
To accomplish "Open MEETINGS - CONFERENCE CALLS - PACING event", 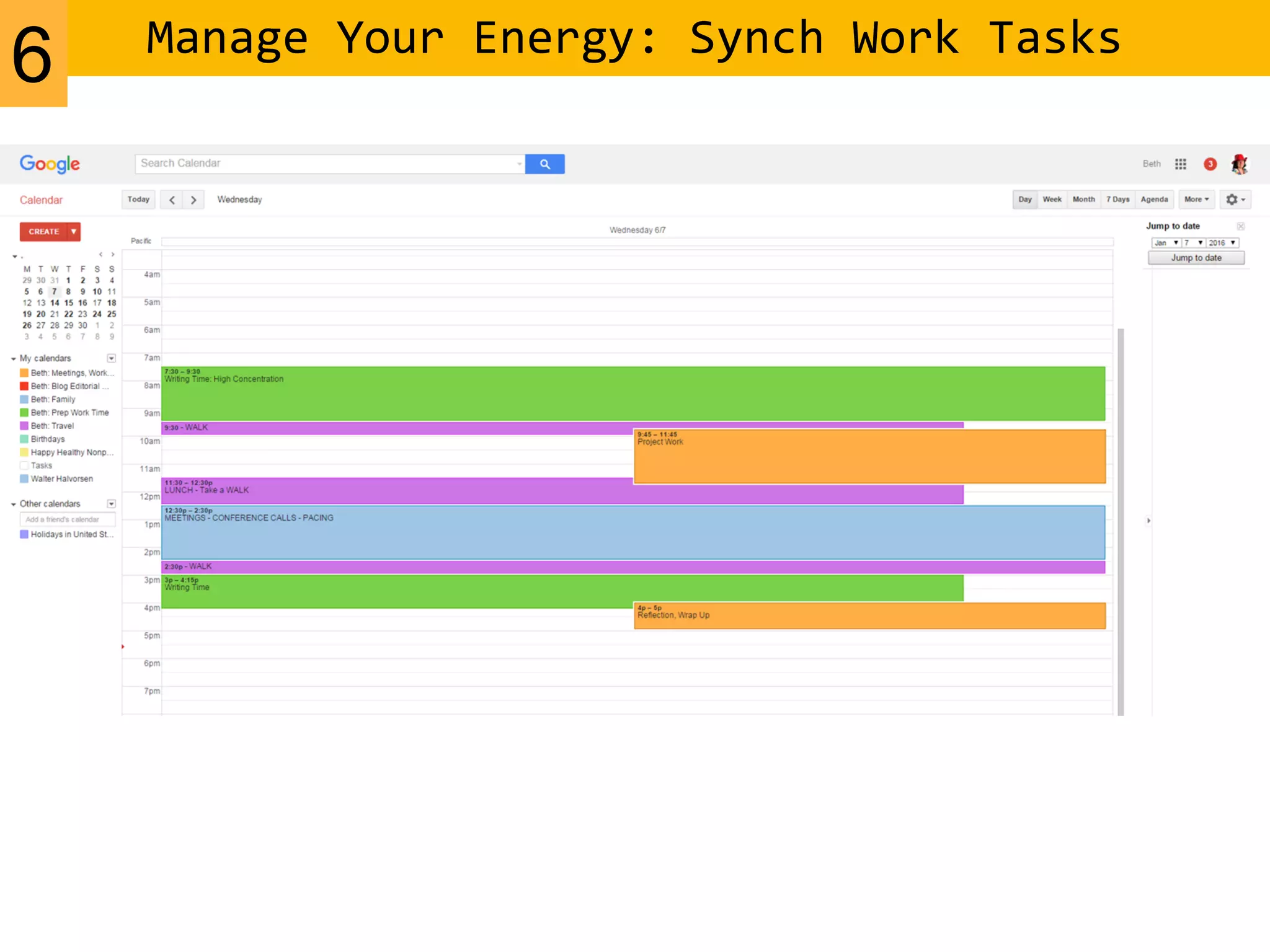I will (x=633, y=532).
